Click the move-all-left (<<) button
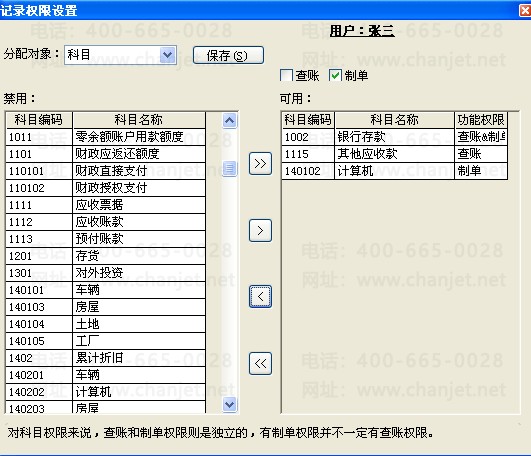 260,364
